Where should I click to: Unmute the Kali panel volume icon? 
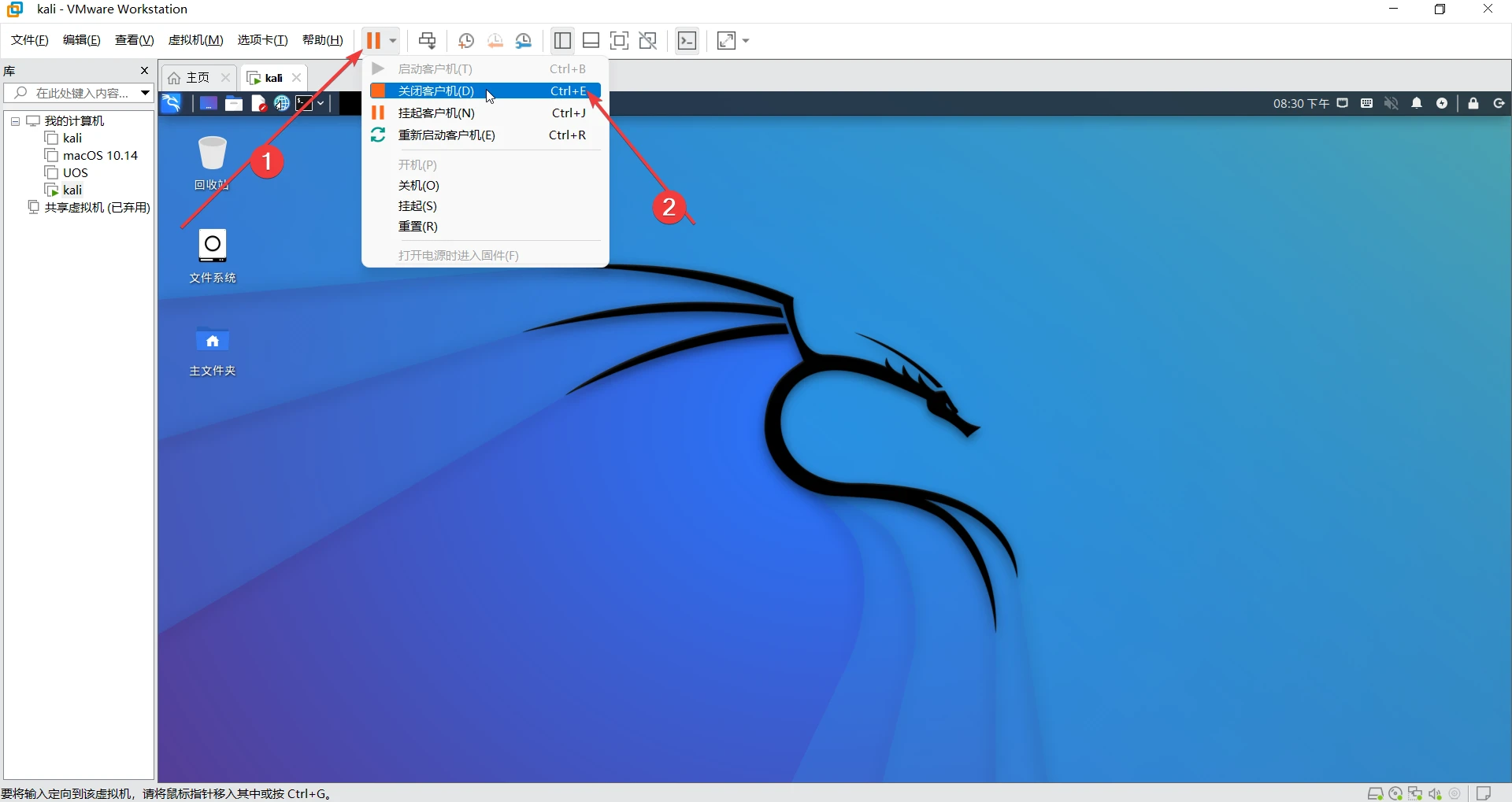[1392, 103]
